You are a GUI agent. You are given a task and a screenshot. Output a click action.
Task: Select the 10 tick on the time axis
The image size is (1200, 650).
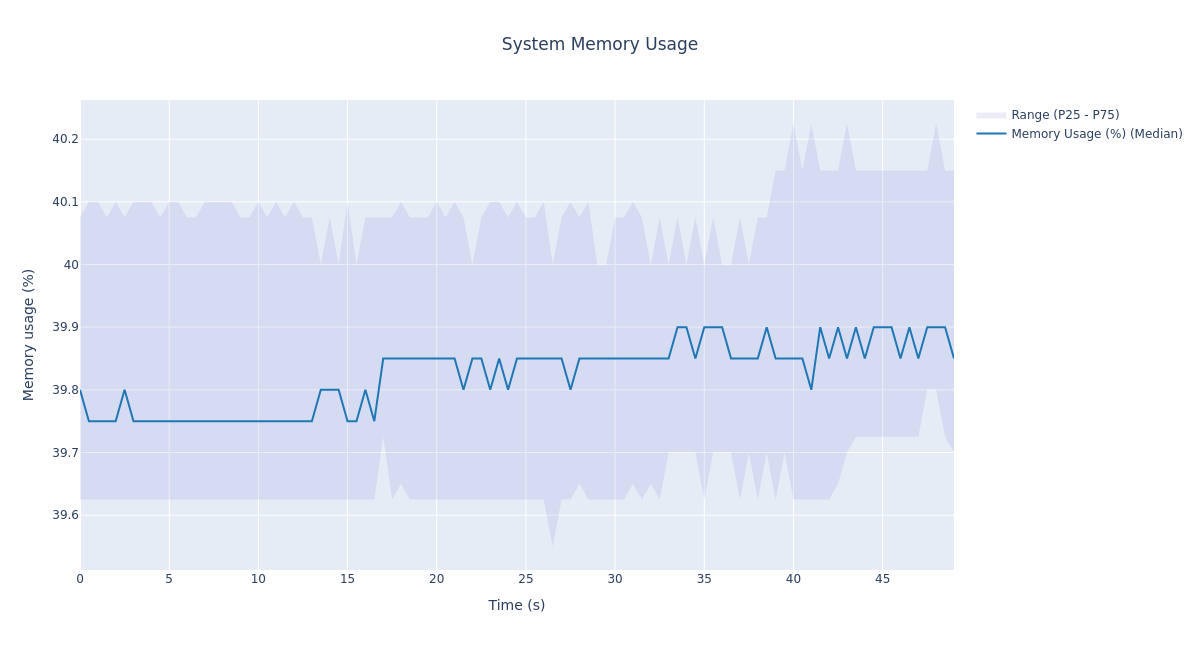pyautogui.click(x=258, y=579)
